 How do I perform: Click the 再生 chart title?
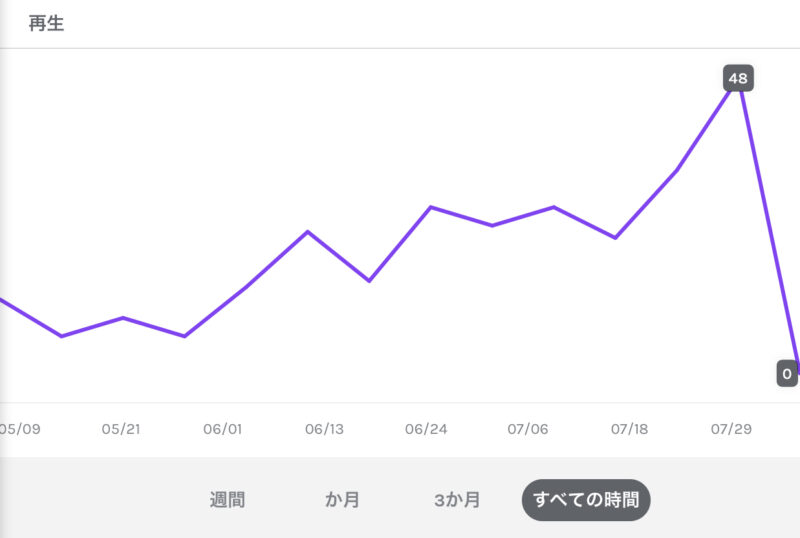46,24
